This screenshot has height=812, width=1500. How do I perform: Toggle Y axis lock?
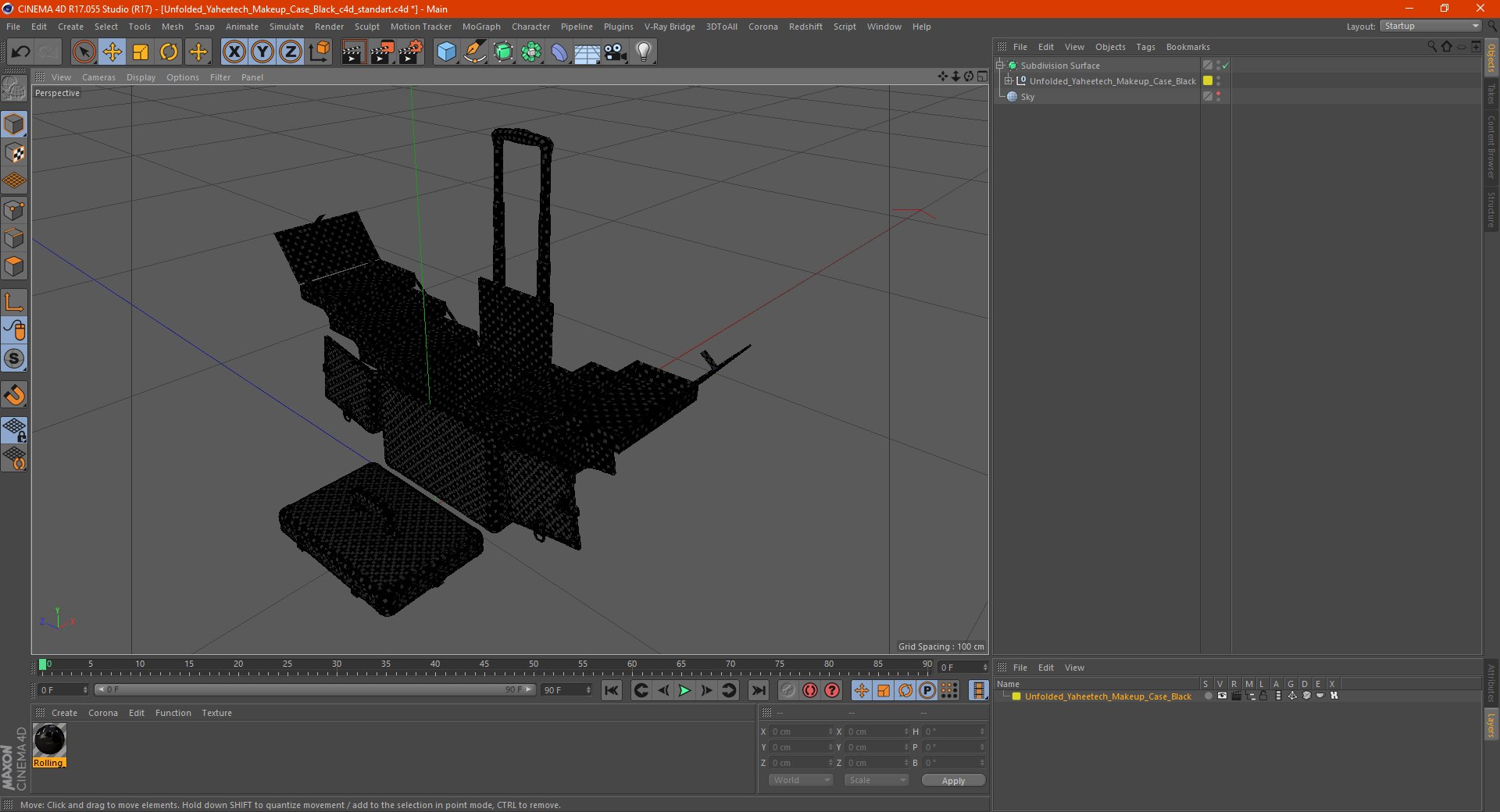click(x=262, y=52)
